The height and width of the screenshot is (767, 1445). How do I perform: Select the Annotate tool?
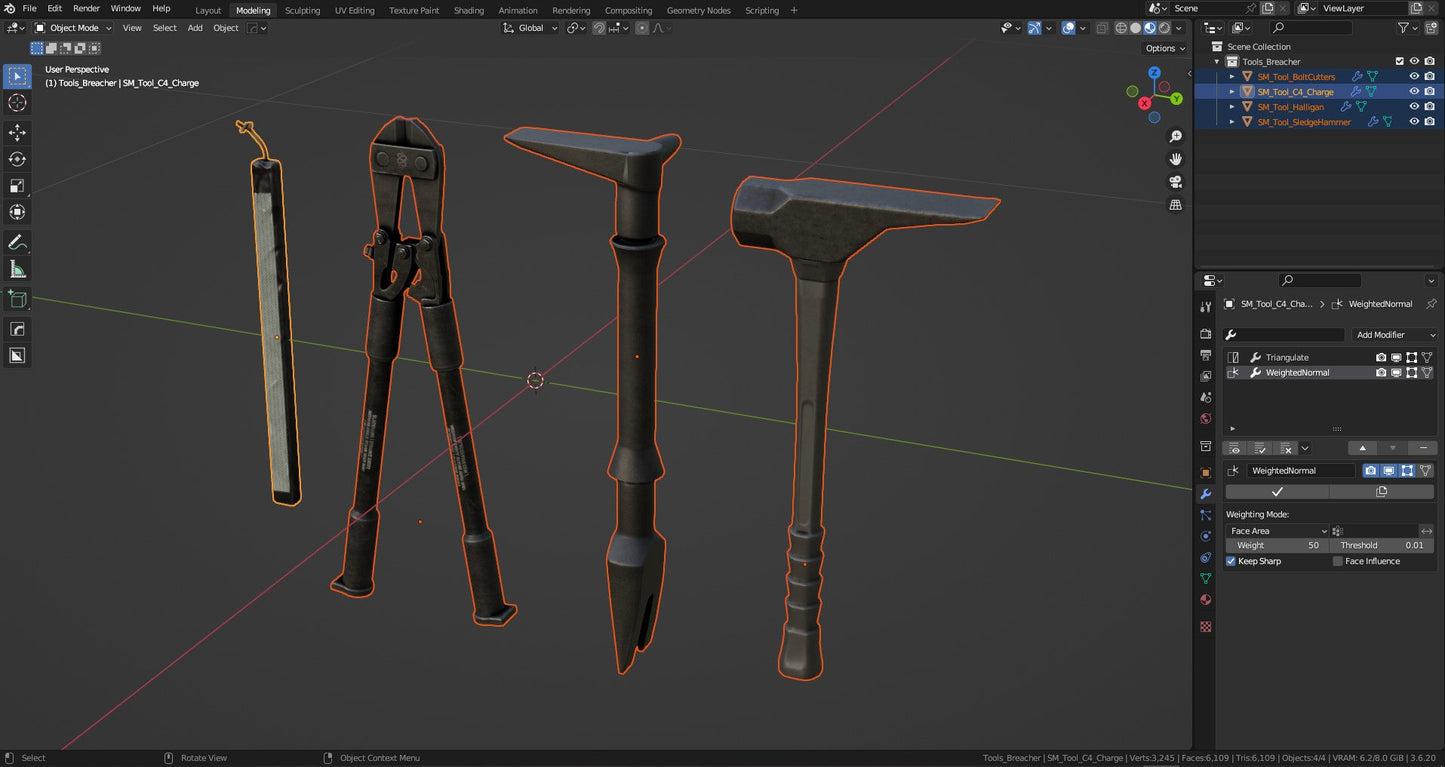pos(17,242)
